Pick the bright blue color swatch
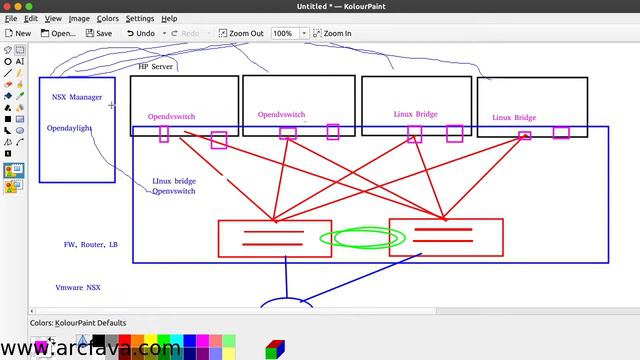Viewport: 640px width, 360px height. pos(190,341)
